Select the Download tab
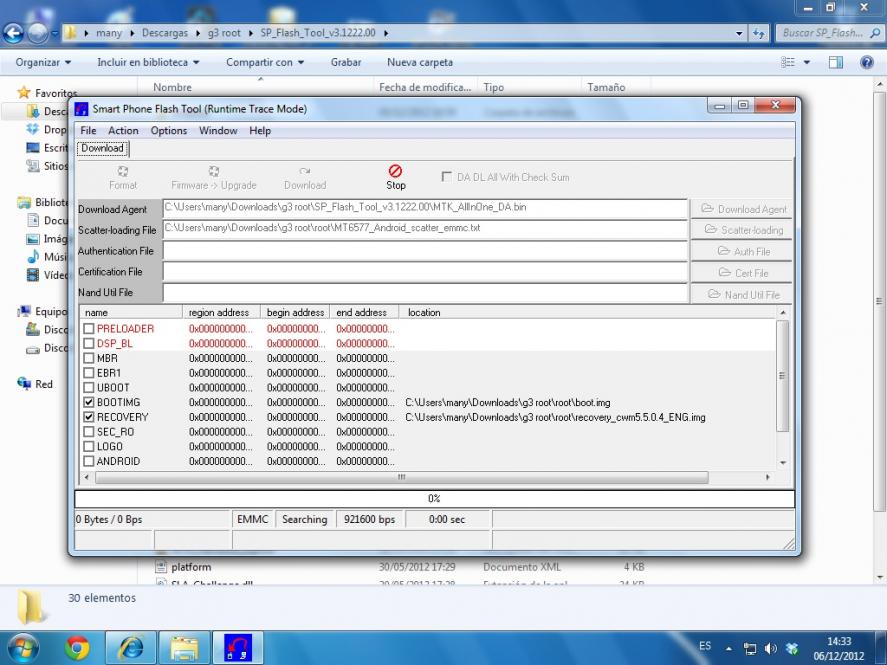Viewport: 887px width, 665px height. pos(102,148)
